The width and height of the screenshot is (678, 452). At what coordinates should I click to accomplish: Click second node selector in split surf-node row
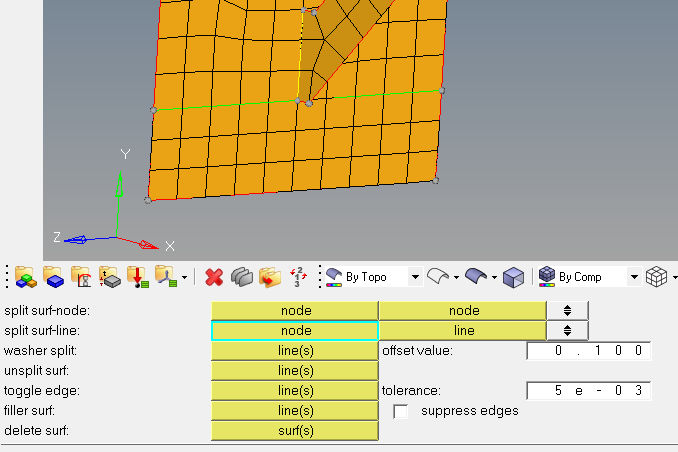tap(463, 311)
